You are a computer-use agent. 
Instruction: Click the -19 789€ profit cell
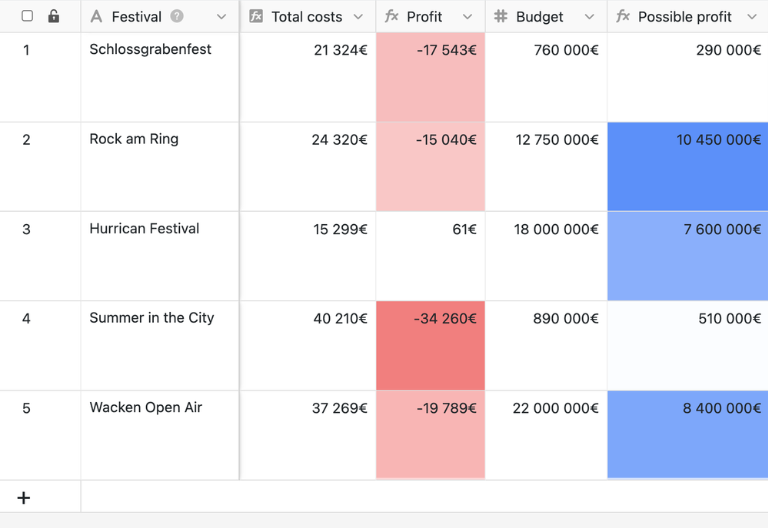pos(431,435)
